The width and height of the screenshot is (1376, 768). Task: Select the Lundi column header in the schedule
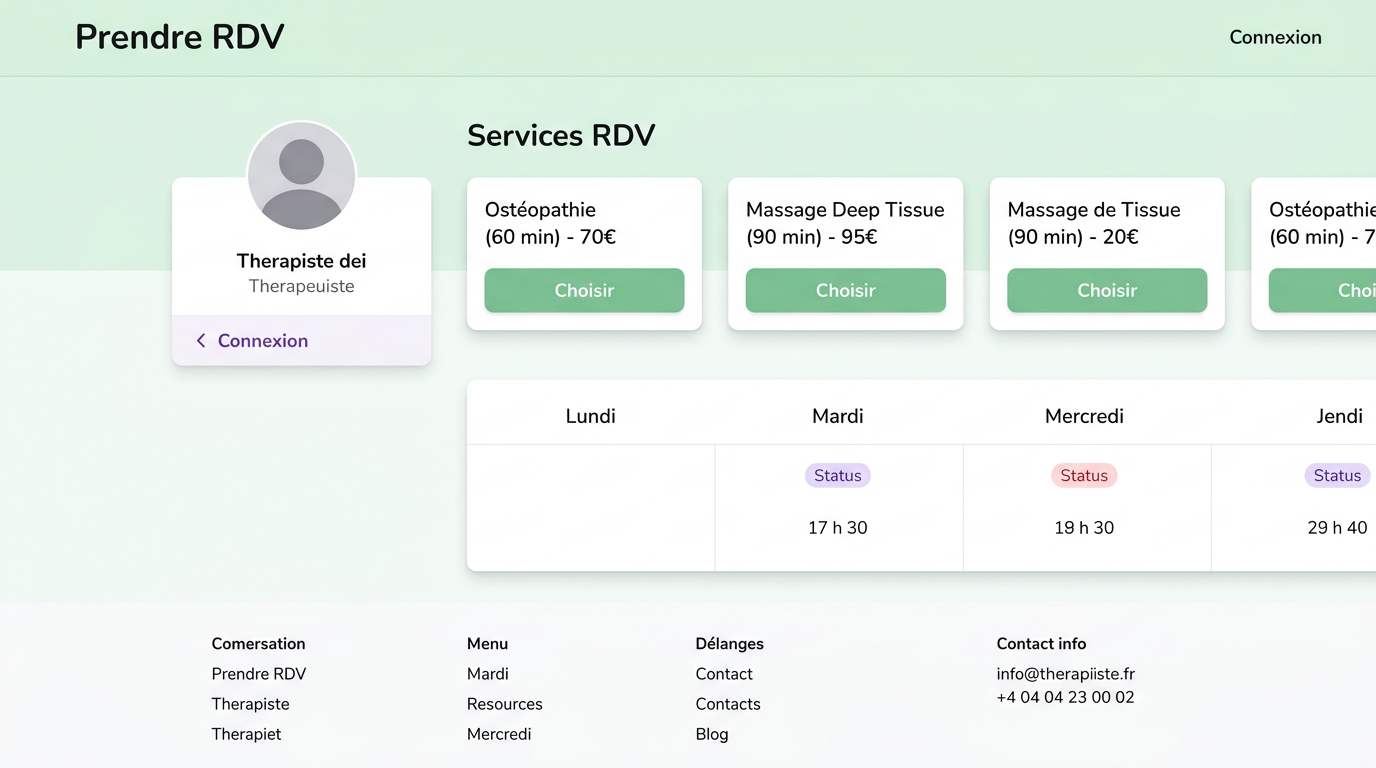[x=591, y=416]
